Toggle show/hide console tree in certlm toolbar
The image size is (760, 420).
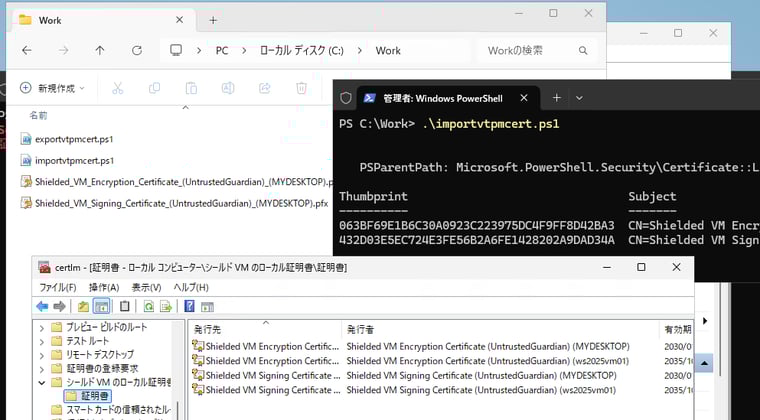click(x=101, y=306)
